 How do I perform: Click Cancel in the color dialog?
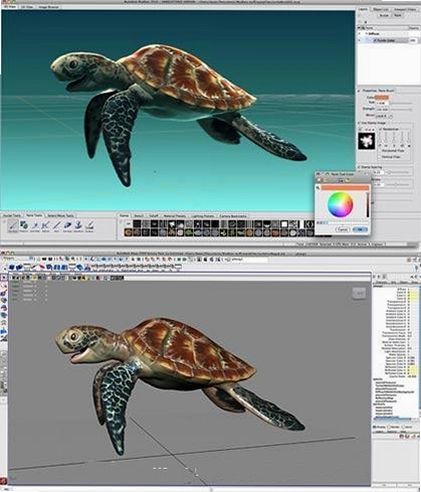point(343,230)
